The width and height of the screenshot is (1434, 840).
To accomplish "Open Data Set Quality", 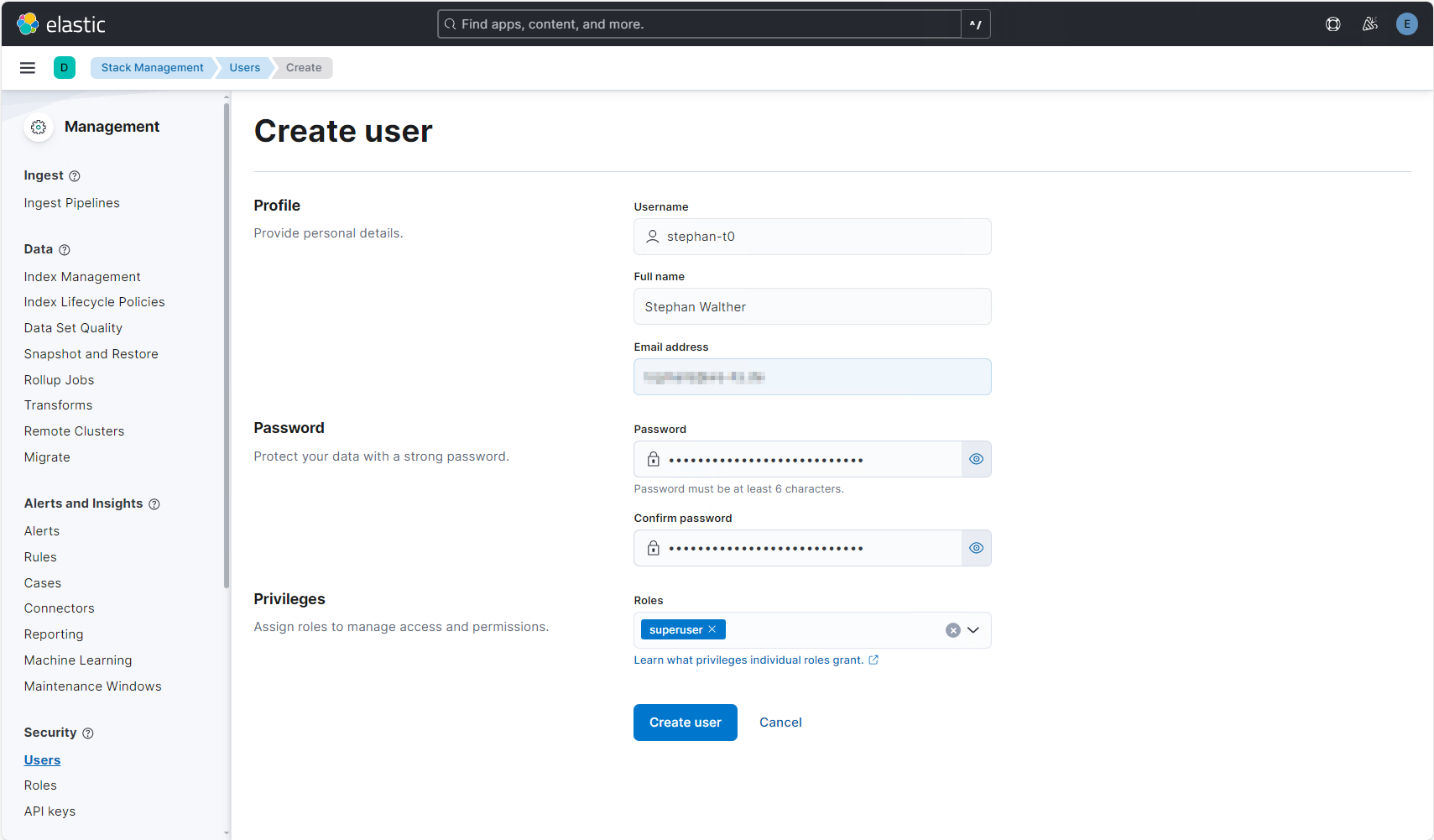I will pyautogui.click(x=73, y=328).
